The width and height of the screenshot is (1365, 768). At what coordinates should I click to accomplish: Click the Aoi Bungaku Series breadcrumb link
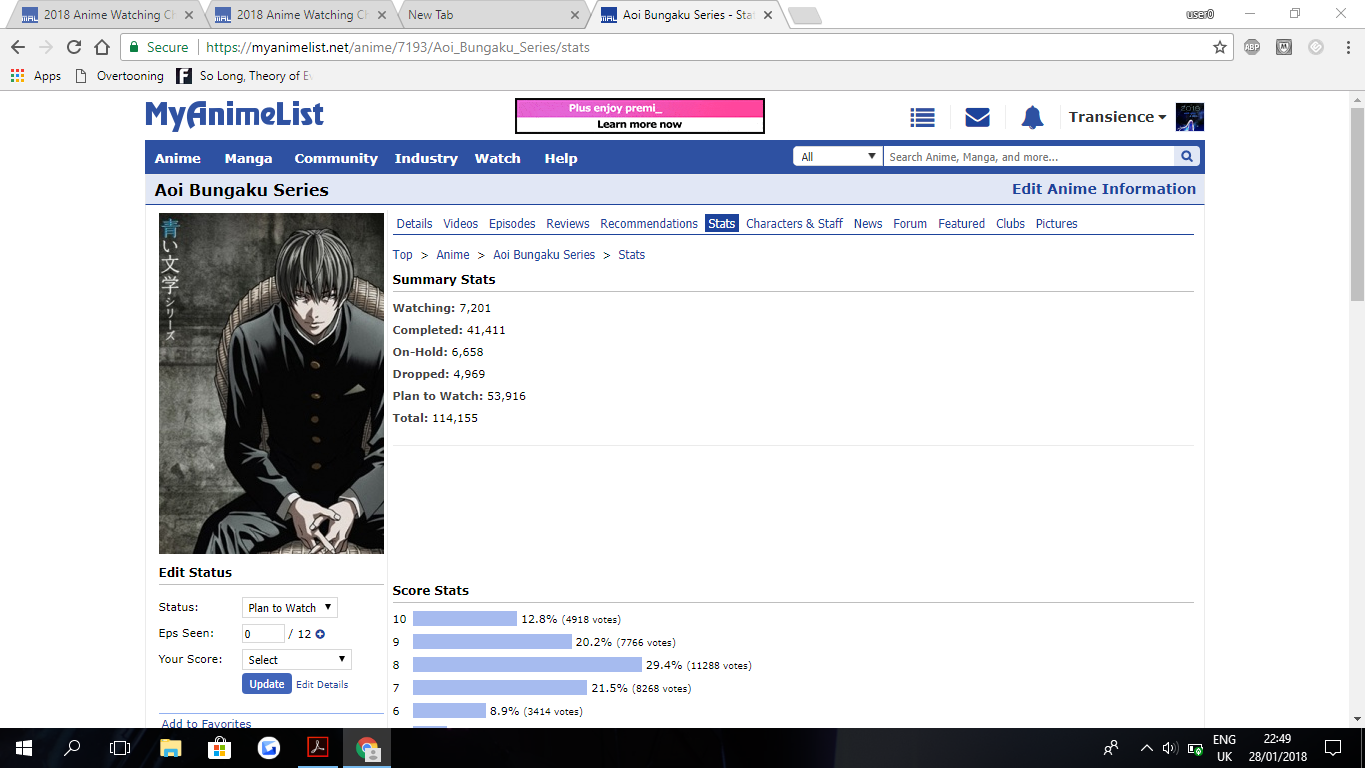pos(544,255)
